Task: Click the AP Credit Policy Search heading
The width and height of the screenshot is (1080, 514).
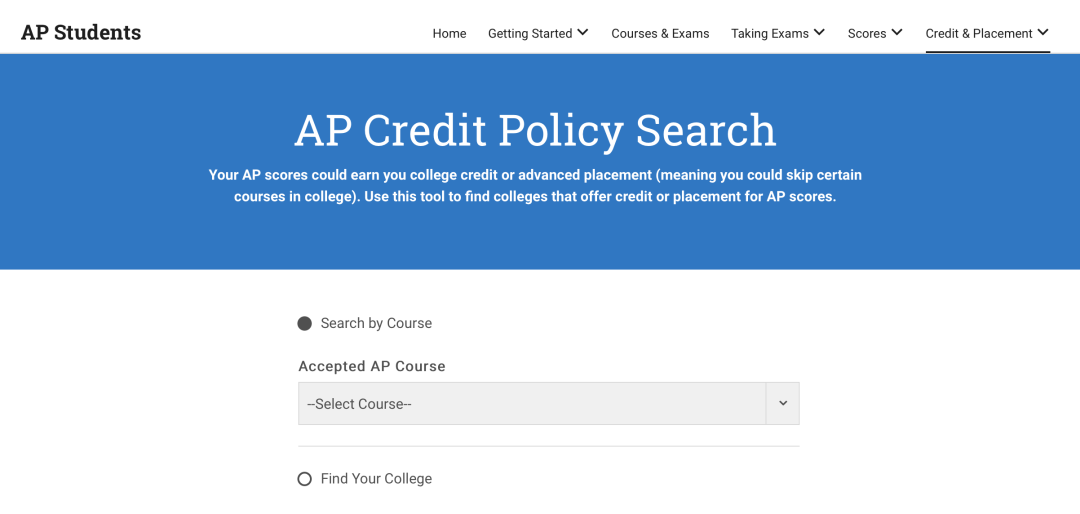Action: (536, 130)
